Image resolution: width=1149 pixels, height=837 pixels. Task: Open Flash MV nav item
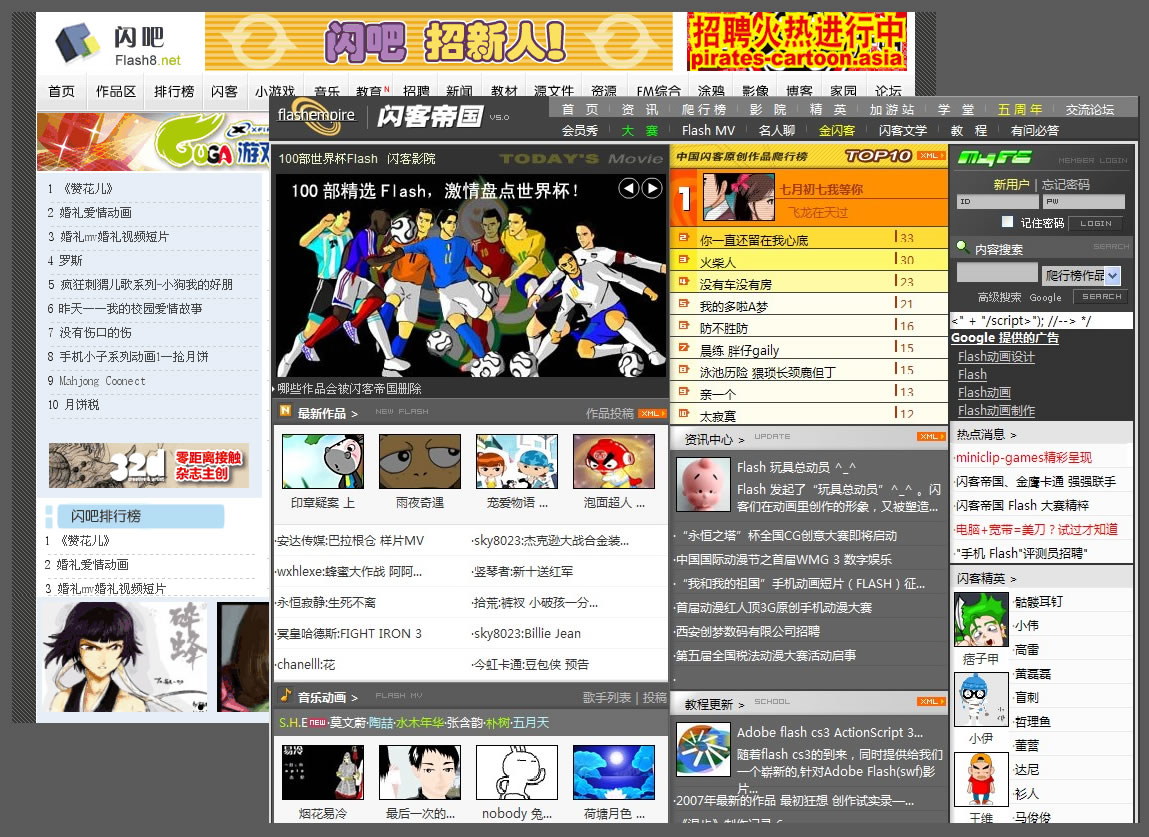coord(708,130)
